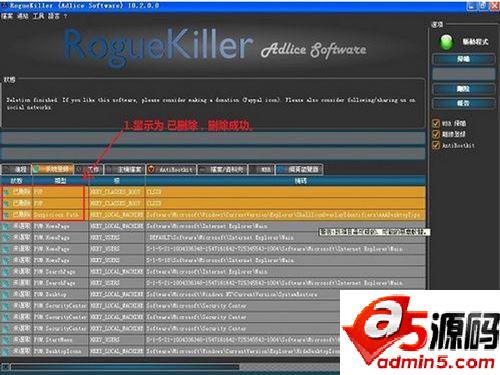Click the scrollbar left arrow button
The width and height of the screenshot is (500, 375).
coord(5,367)
